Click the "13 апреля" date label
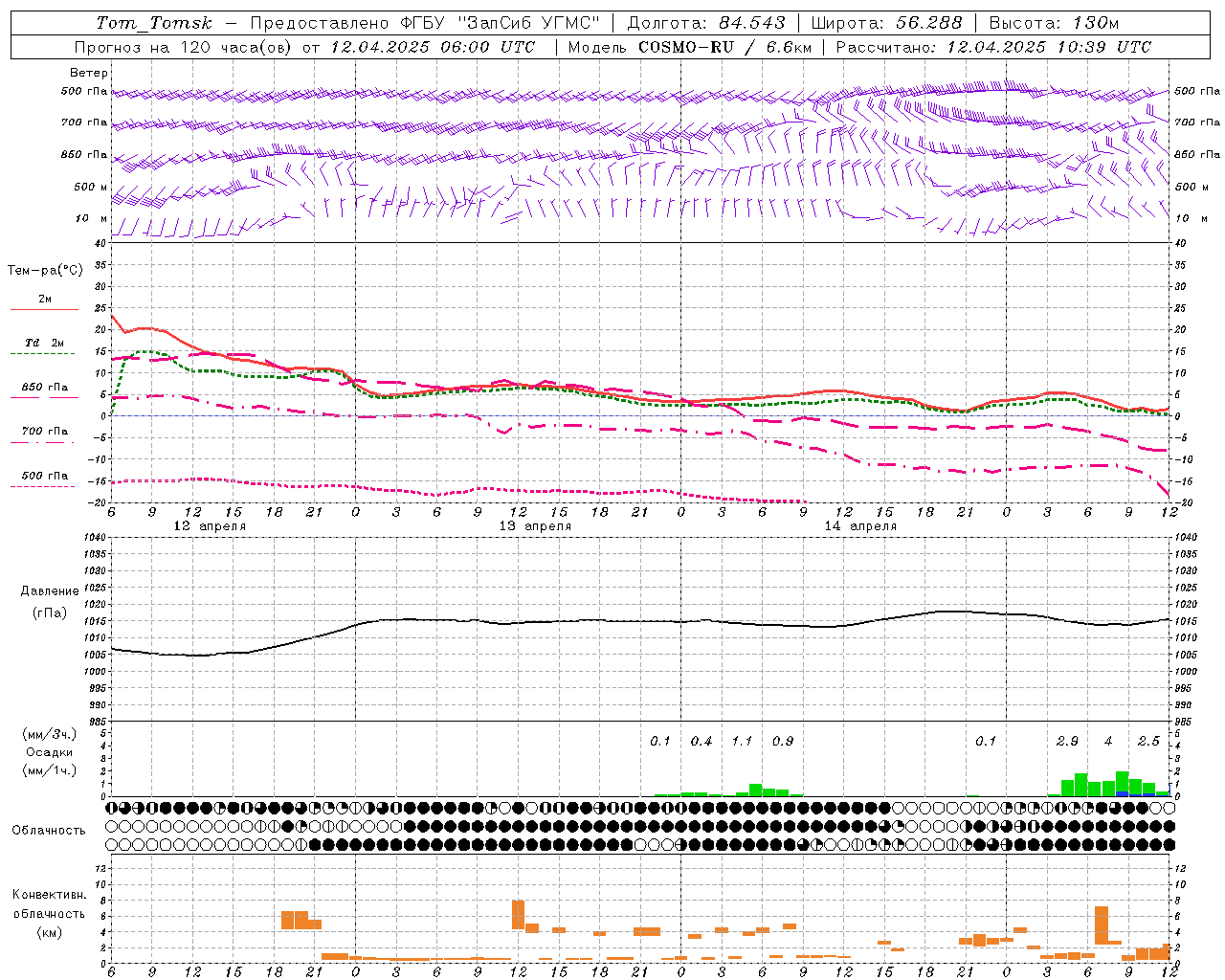1225x980 pixels. coord(534,526)
